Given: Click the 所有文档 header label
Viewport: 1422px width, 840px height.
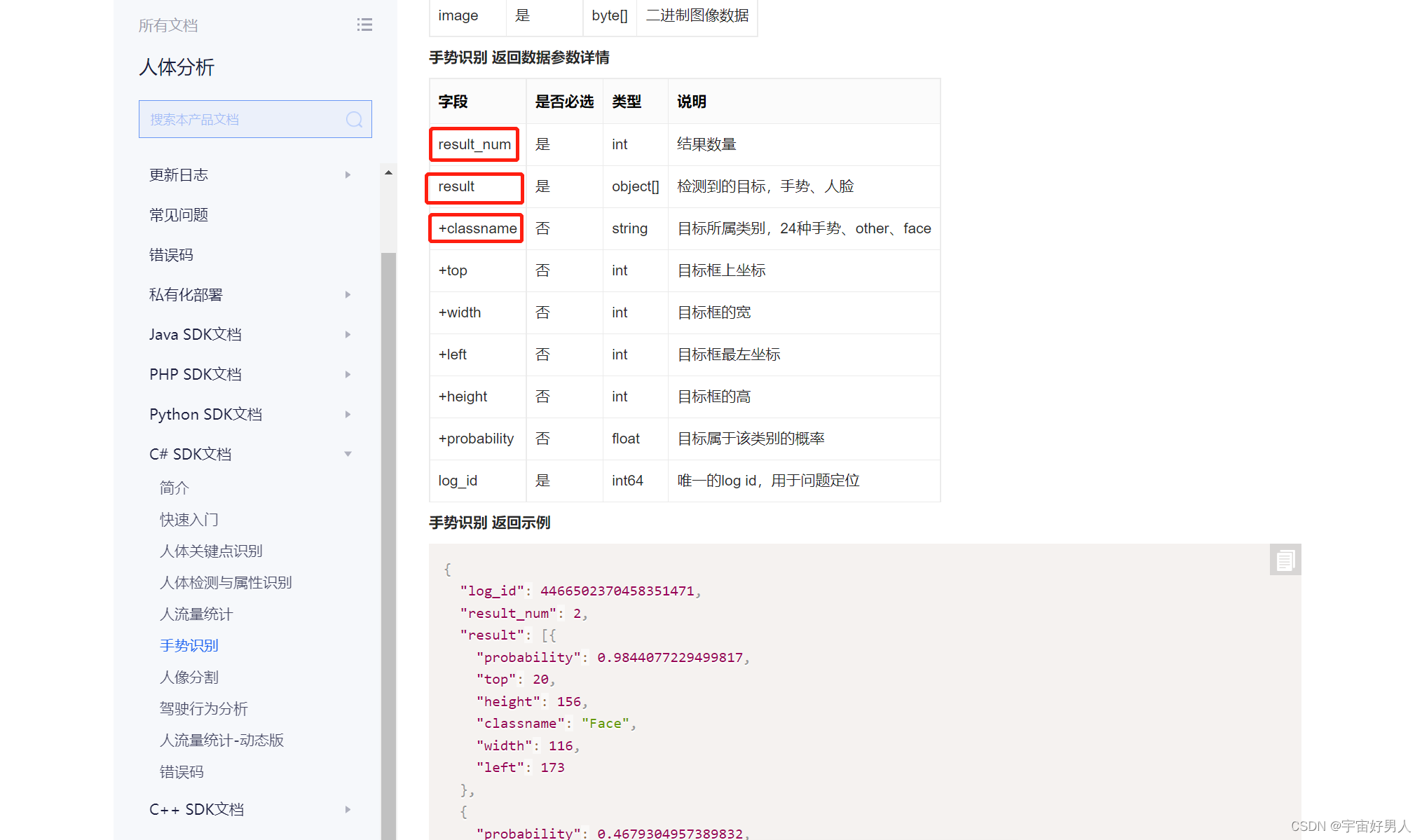Looking at the screenshot, I should (x=168, y=25).
